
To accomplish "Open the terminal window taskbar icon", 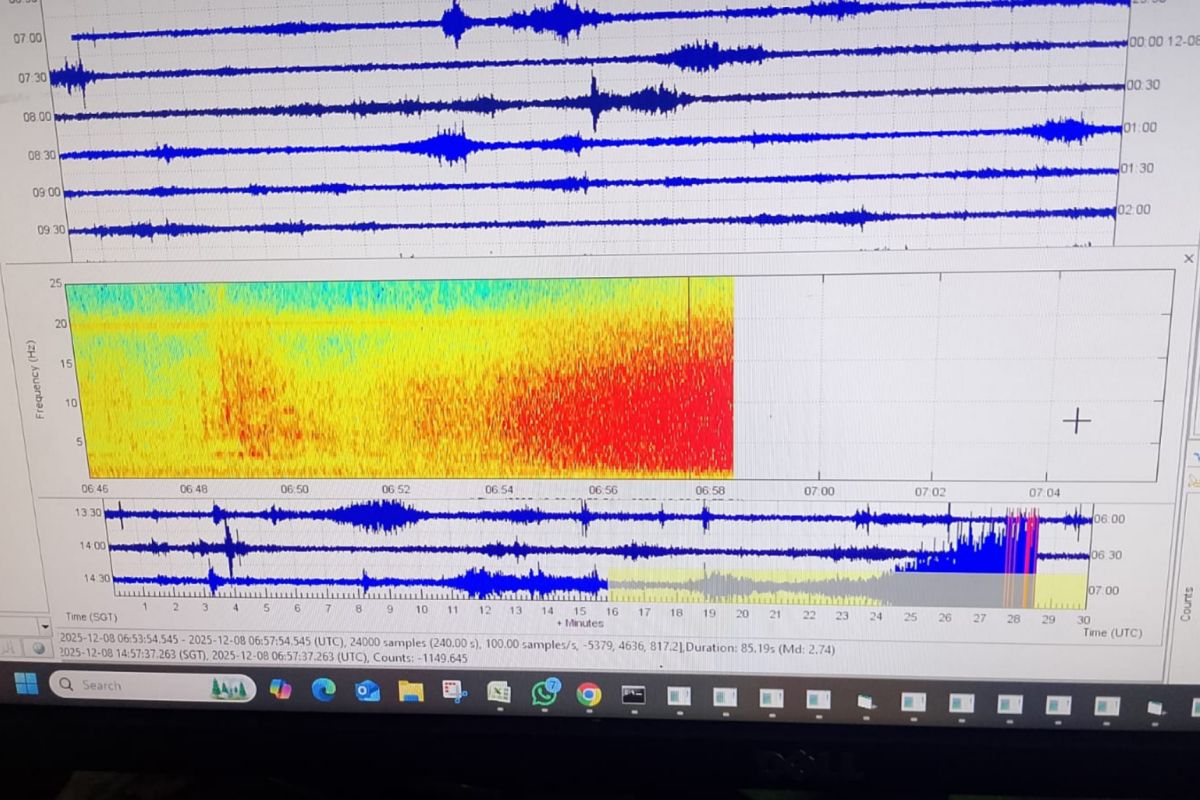I will [633, 694].
